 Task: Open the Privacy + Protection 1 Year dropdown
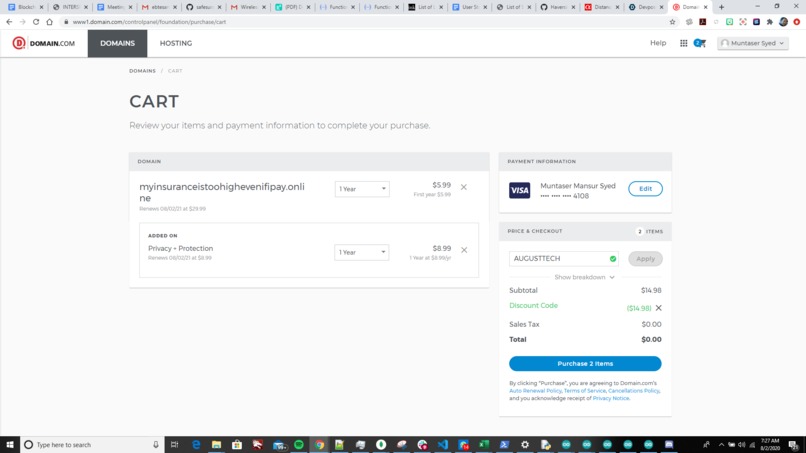361,252
